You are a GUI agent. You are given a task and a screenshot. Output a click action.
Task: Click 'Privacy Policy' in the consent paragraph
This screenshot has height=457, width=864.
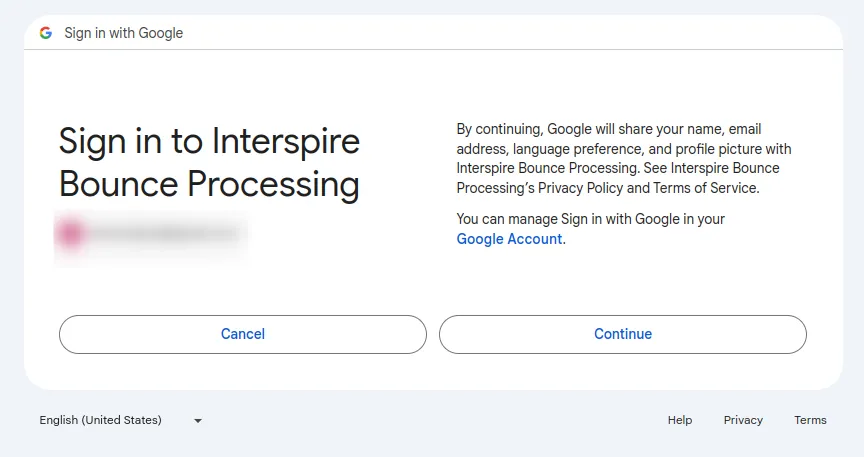580,188
